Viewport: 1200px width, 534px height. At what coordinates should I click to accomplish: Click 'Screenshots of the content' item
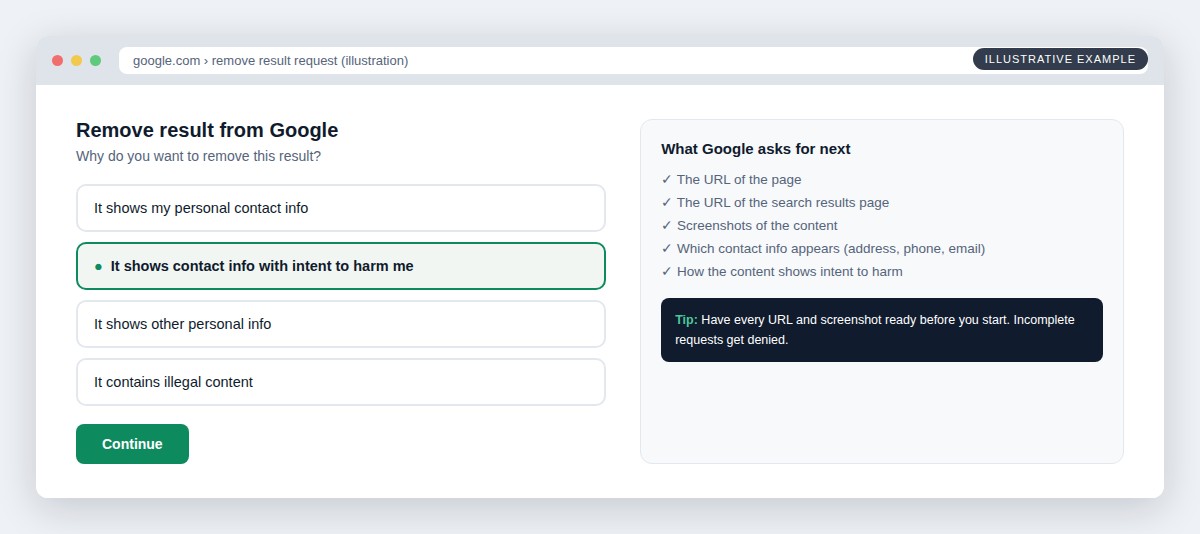pos(749,226)
